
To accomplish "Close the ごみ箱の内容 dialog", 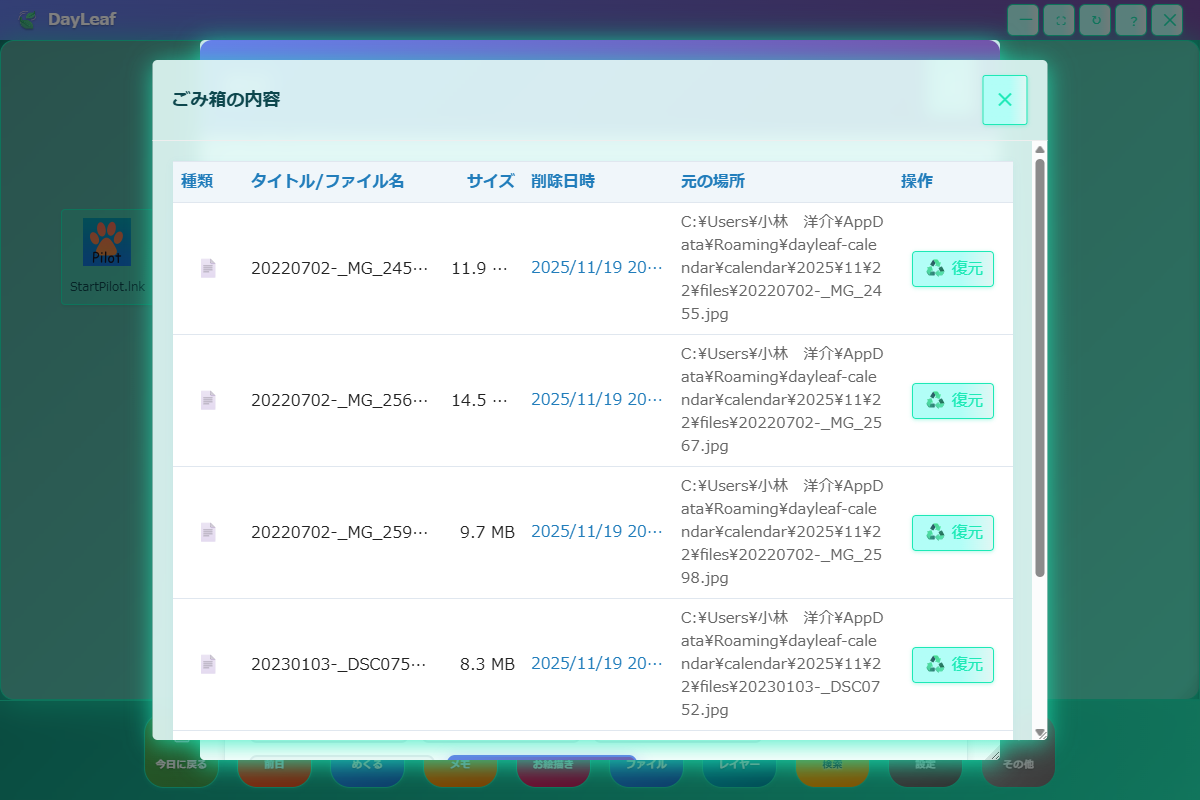I will (1004, 100).
